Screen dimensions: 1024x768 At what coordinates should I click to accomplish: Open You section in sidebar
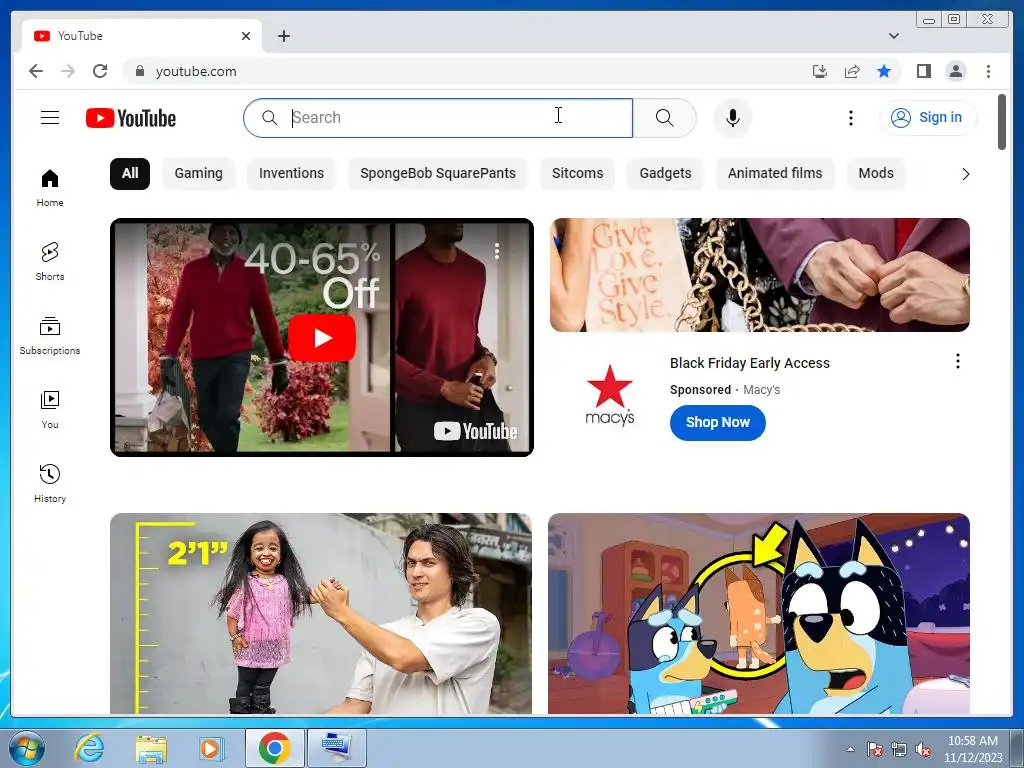50,409
